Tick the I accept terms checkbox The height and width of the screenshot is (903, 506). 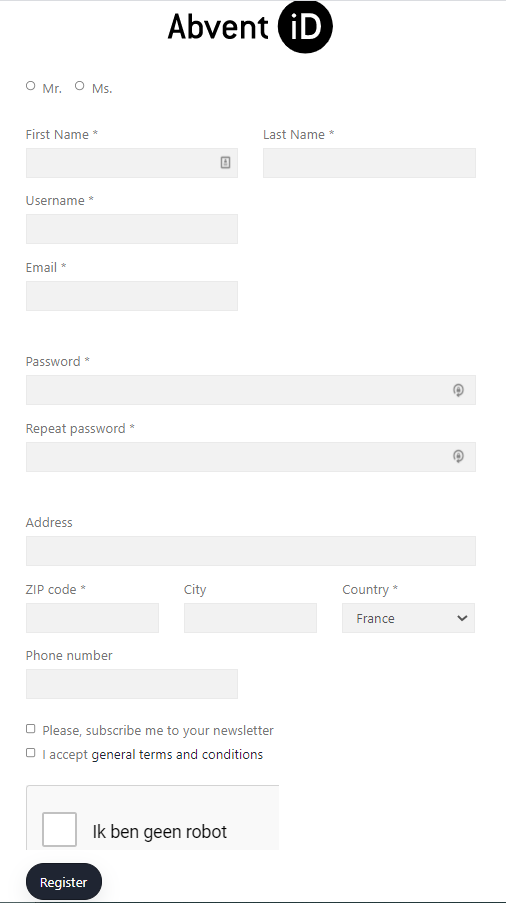31,752
